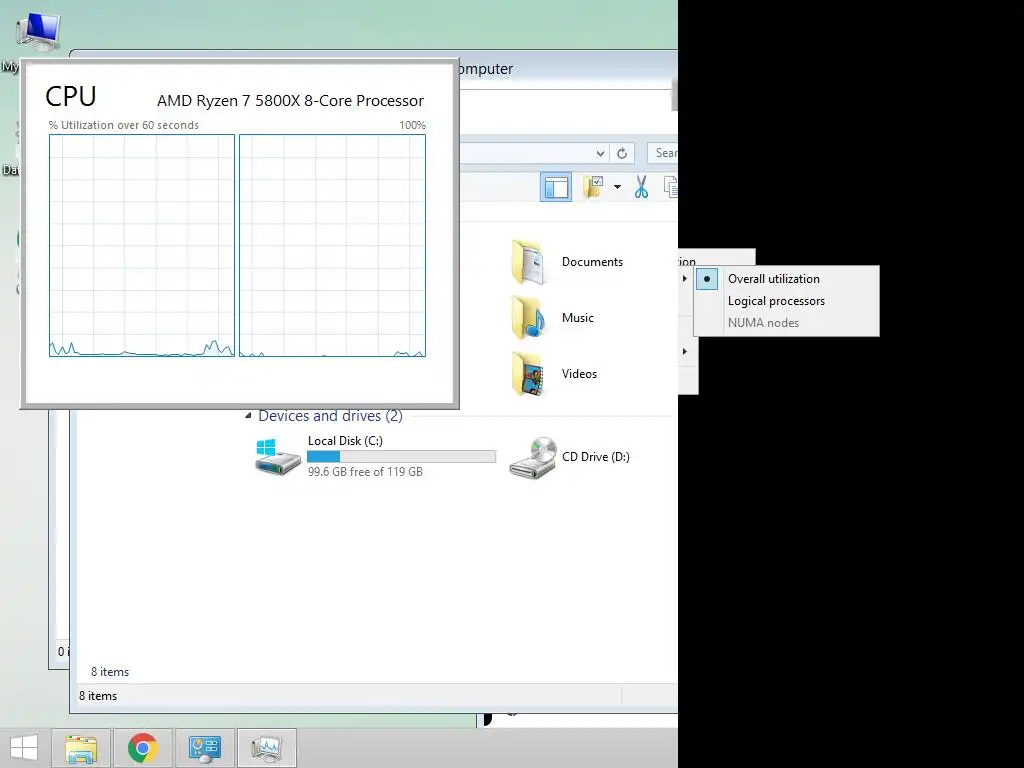
Task: Collapse the Devices and drives group
Action: [248, 415]
